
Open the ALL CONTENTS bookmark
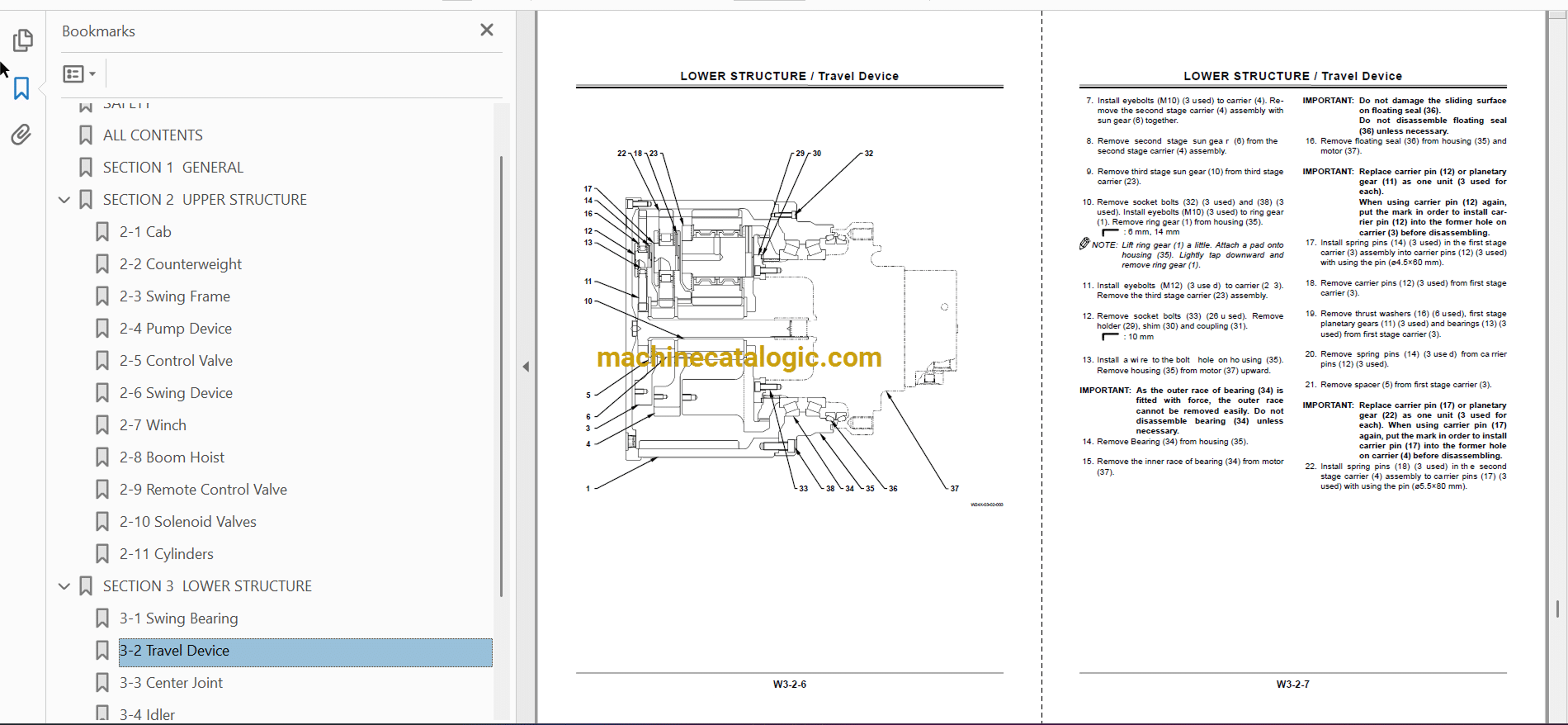[x=153, y=135]
